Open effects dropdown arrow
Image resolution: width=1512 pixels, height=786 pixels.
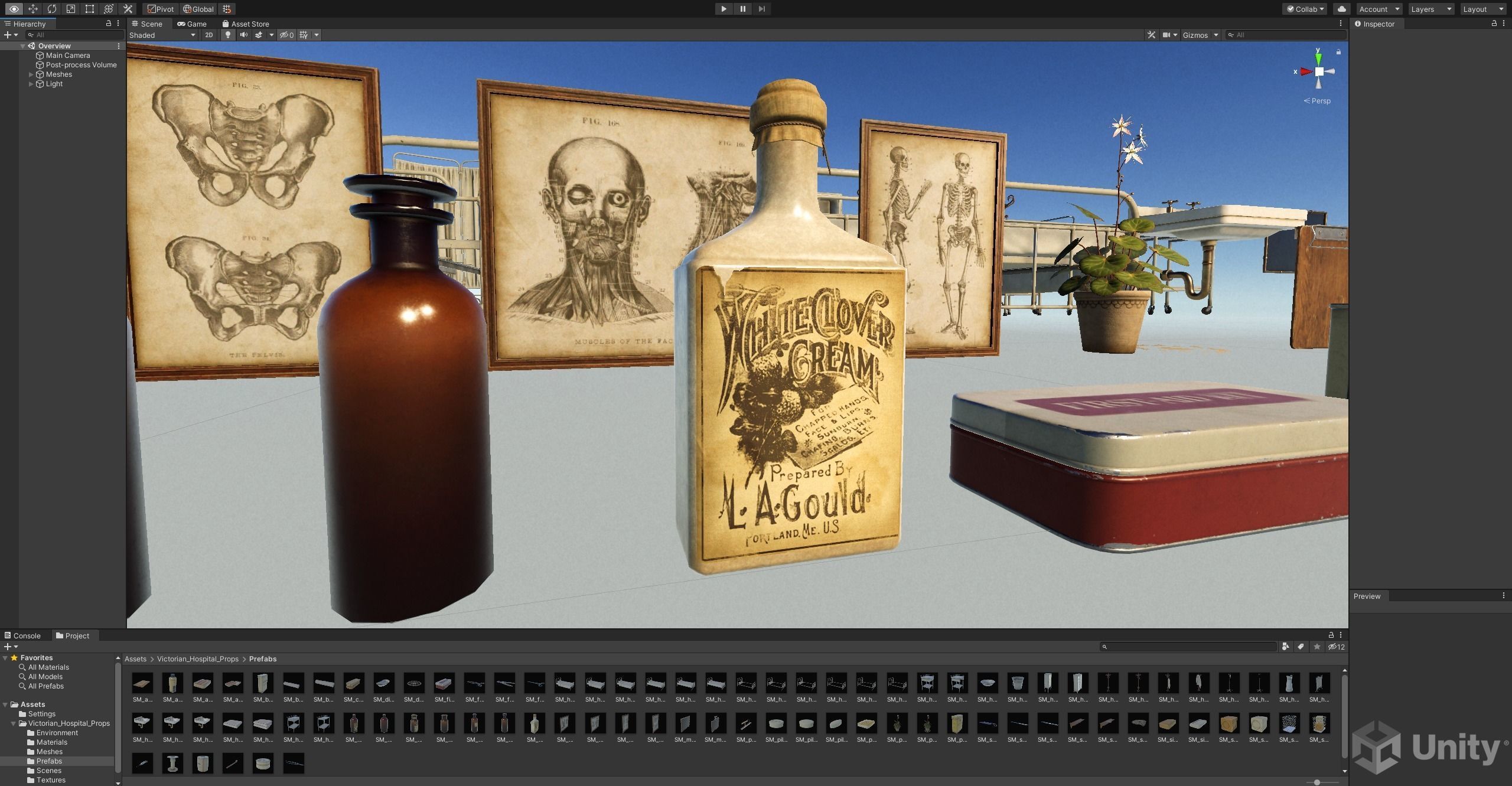272,35
